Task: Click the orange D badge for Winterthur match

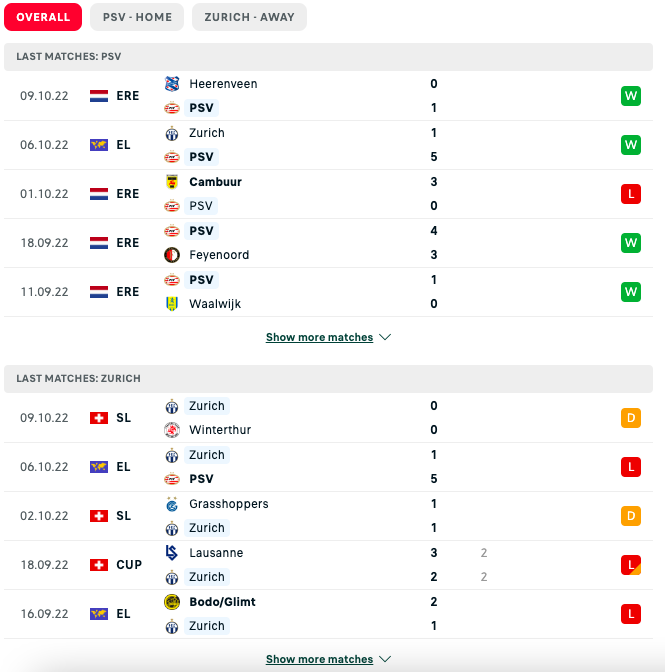Action: click(x=630, y=418)
